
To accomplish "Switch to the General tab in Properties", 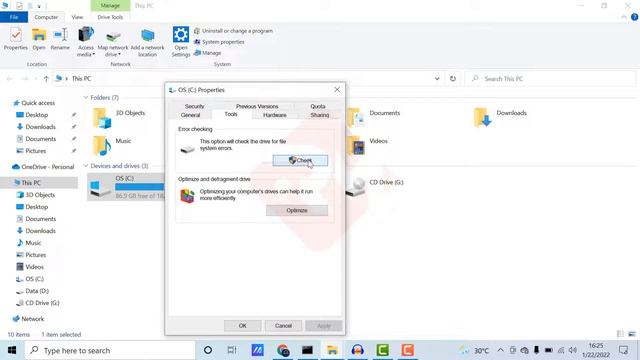I will 190,115.
